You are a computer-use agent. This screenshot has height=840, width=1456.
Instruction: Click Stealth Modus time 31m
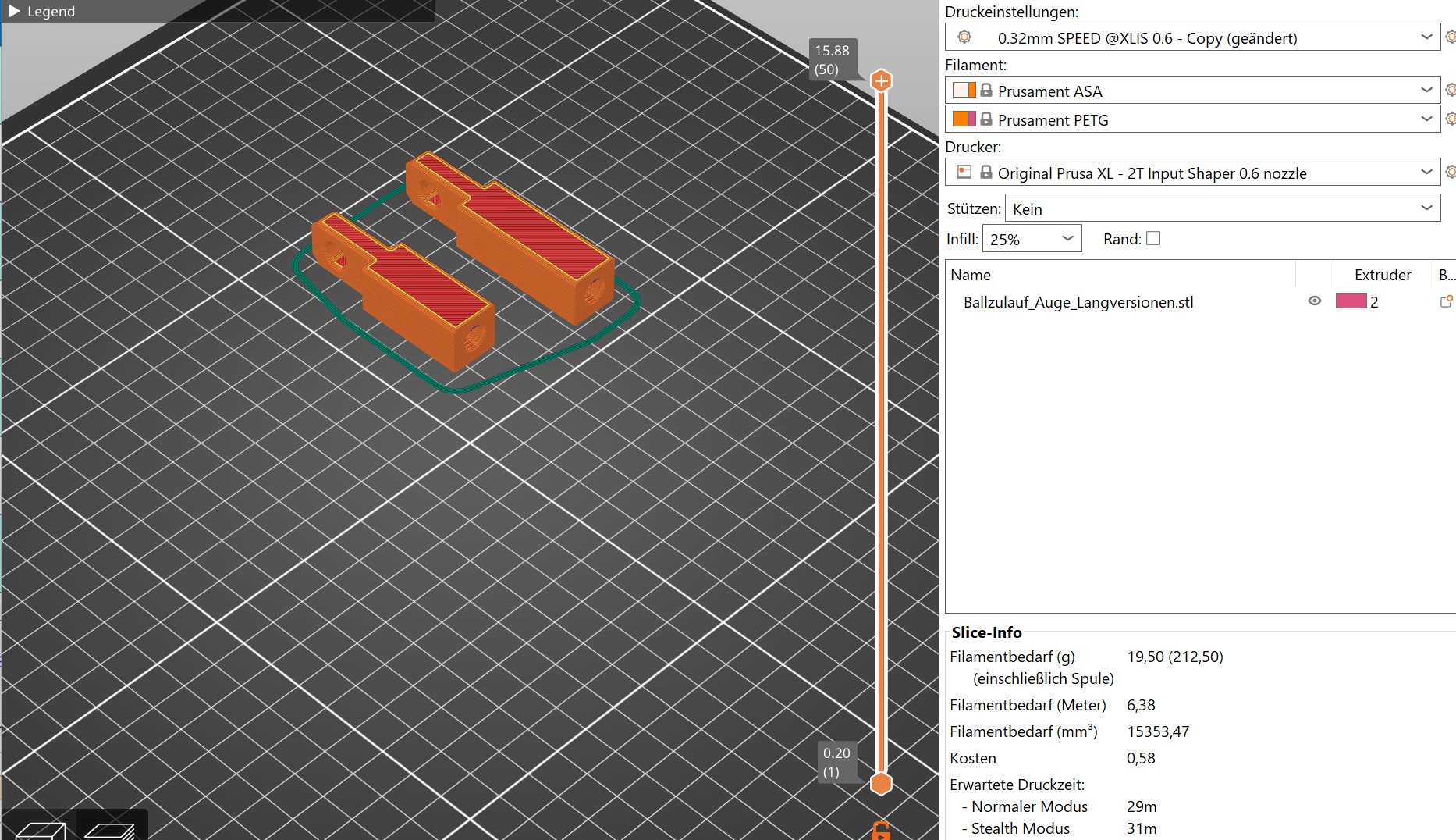[1142, 828]
